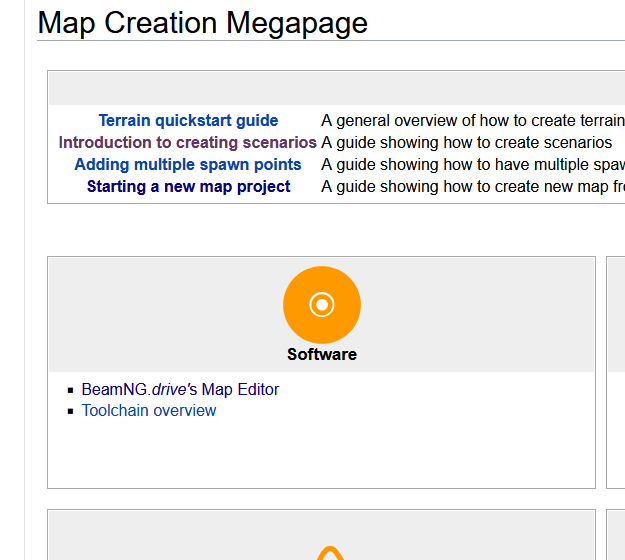Click the new map guide description text

(x=470, y=187)
